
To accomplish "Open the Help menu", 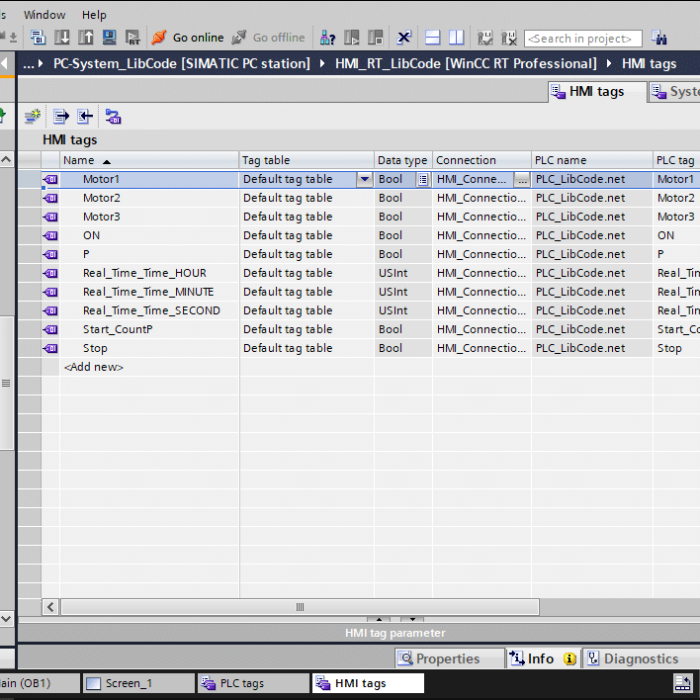I will [94, 15].
